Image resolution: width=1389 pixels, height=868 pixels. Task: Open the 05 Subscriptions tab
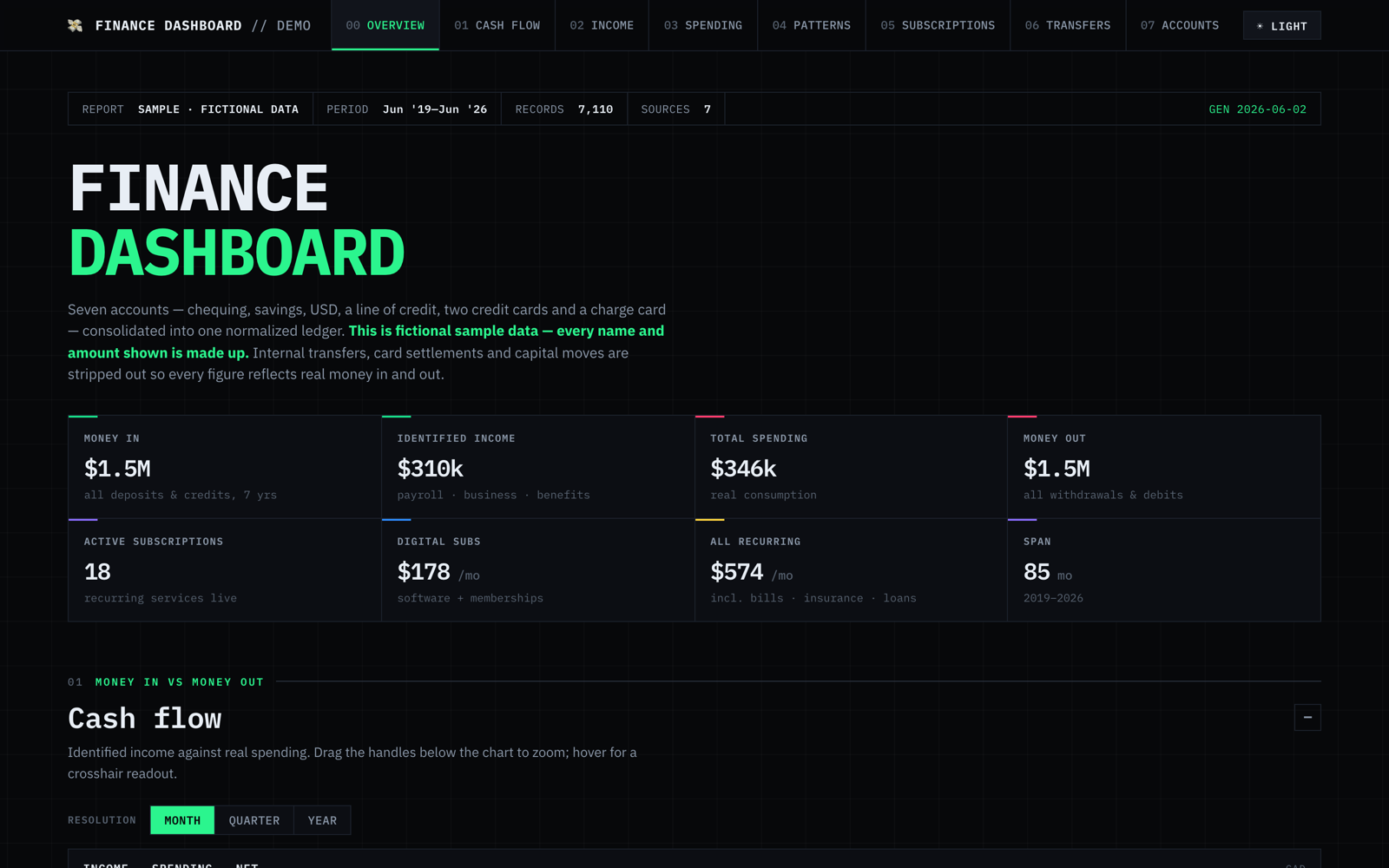(938, 25)
